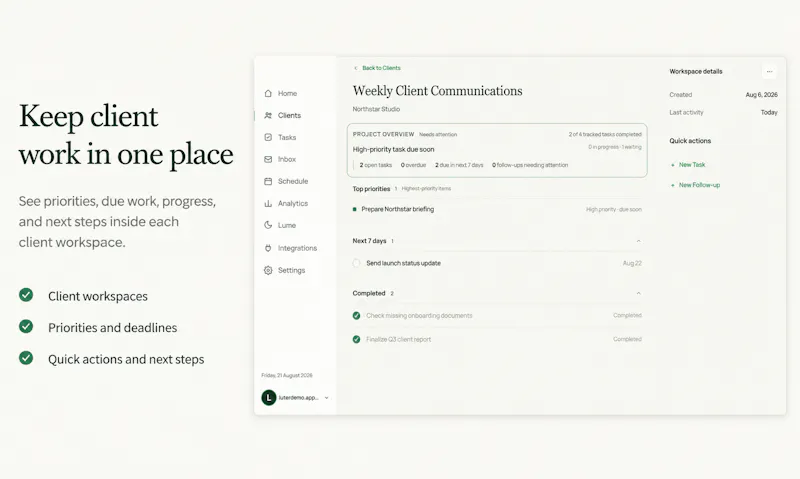Go to Tasks in the sidebar

(x=287, y=137)
